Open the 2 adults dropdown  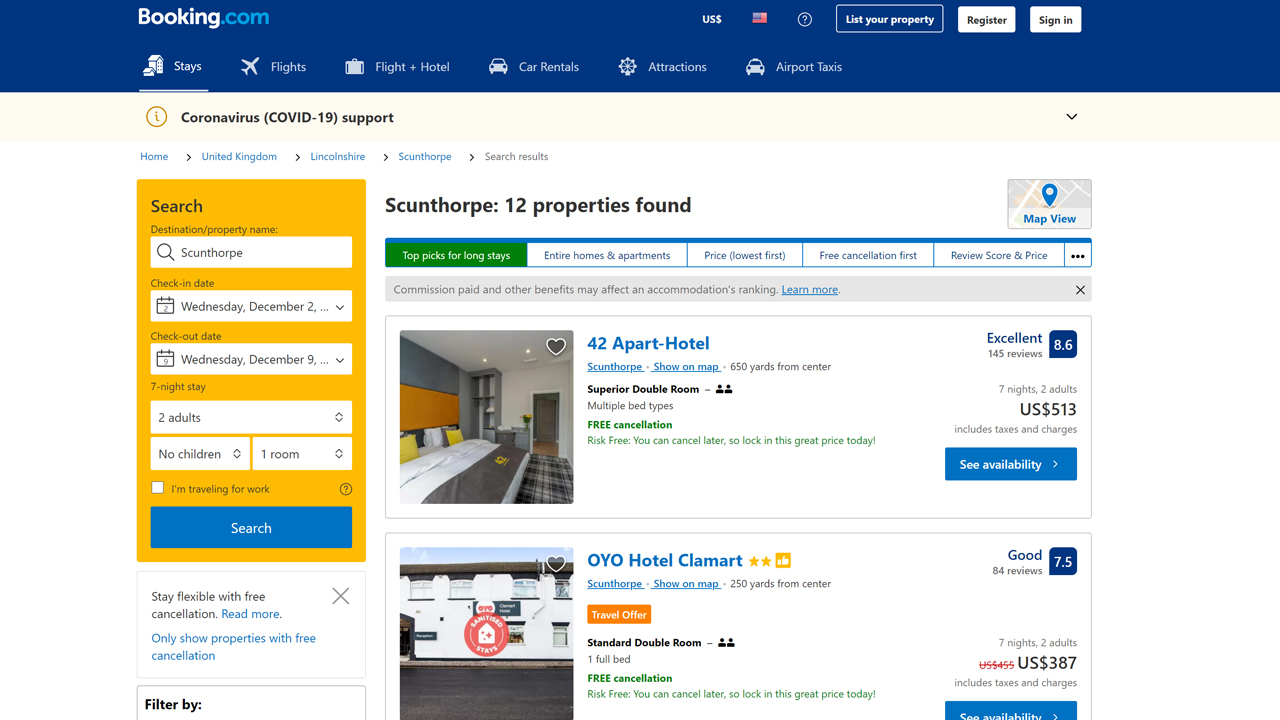[x=251, y=417]
